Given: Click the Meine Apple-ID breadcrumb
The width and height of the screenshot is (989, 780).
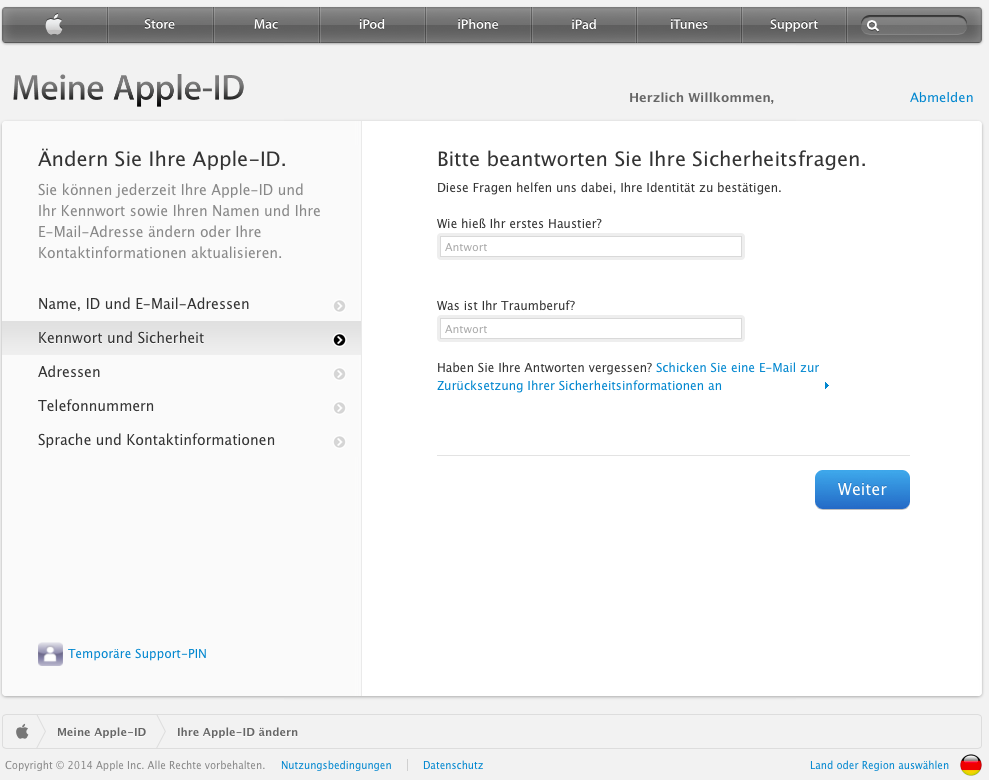Looking at the screenshot, I should click(x=102, y=732).
